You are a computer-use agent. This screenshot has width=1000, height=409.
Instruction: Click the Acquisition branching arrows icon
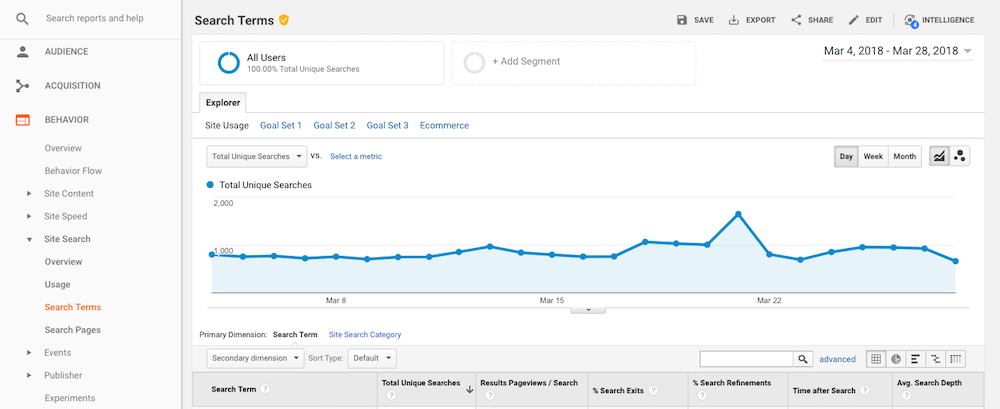22,86
